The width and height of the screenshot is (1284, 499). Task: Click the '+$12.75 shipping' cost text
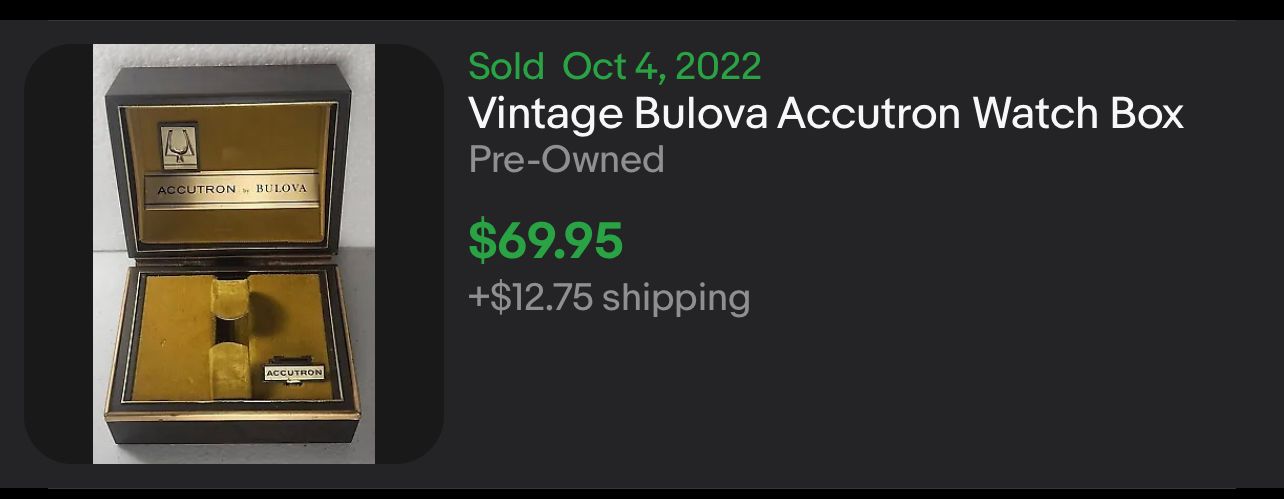[609, 298]
